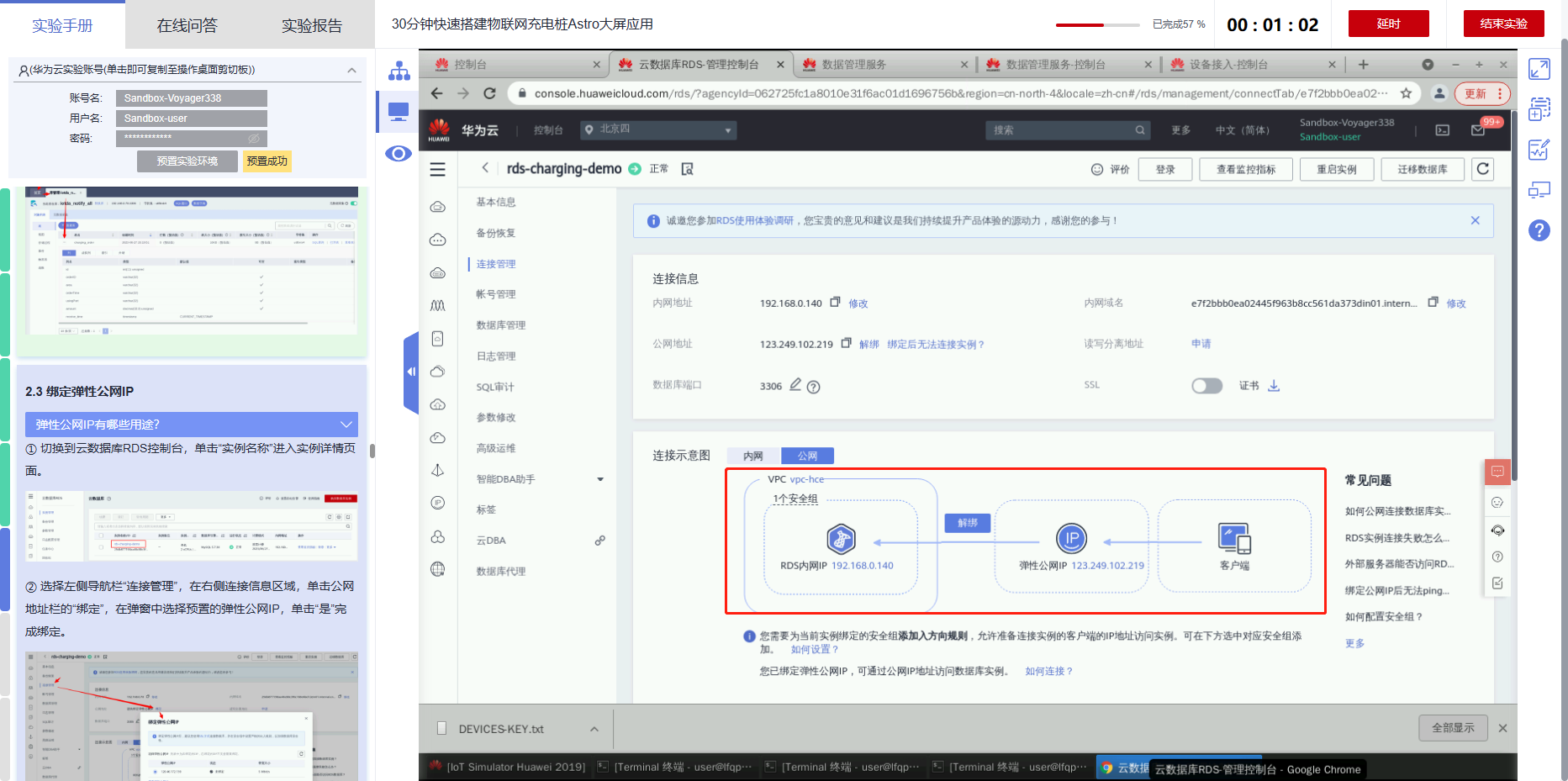Open 基本信息 in the instance menu
Viewport: 1568px width, 781px height.
tap(496, 202)
